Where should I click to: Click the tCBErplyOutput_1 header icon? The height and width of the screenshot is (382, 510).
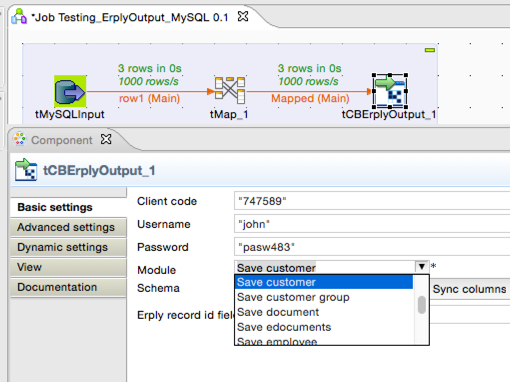pyautogui.click(x=26, y=169)
